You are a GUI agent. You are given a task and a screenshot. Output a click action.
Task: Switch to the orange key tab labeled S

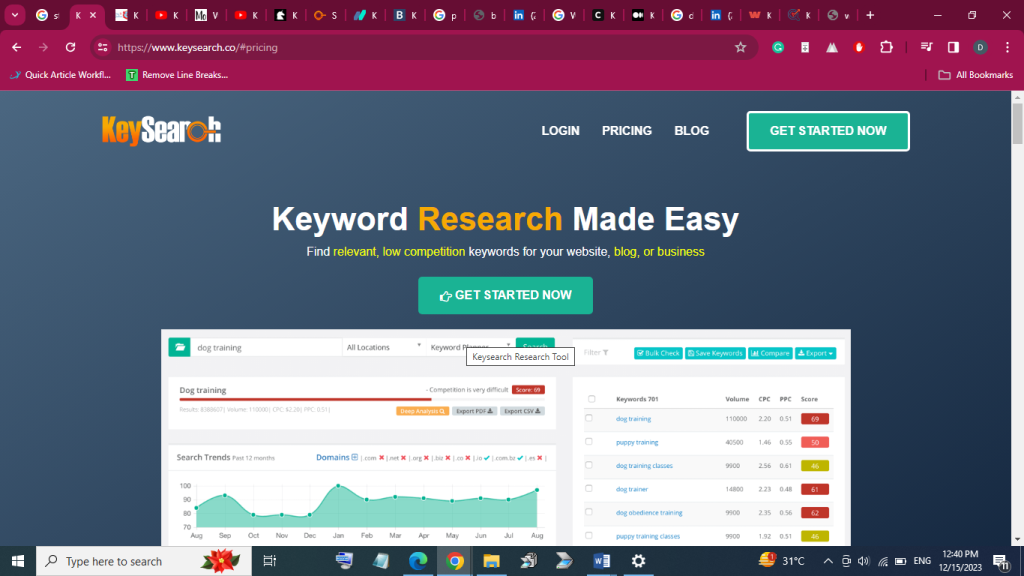325,15
